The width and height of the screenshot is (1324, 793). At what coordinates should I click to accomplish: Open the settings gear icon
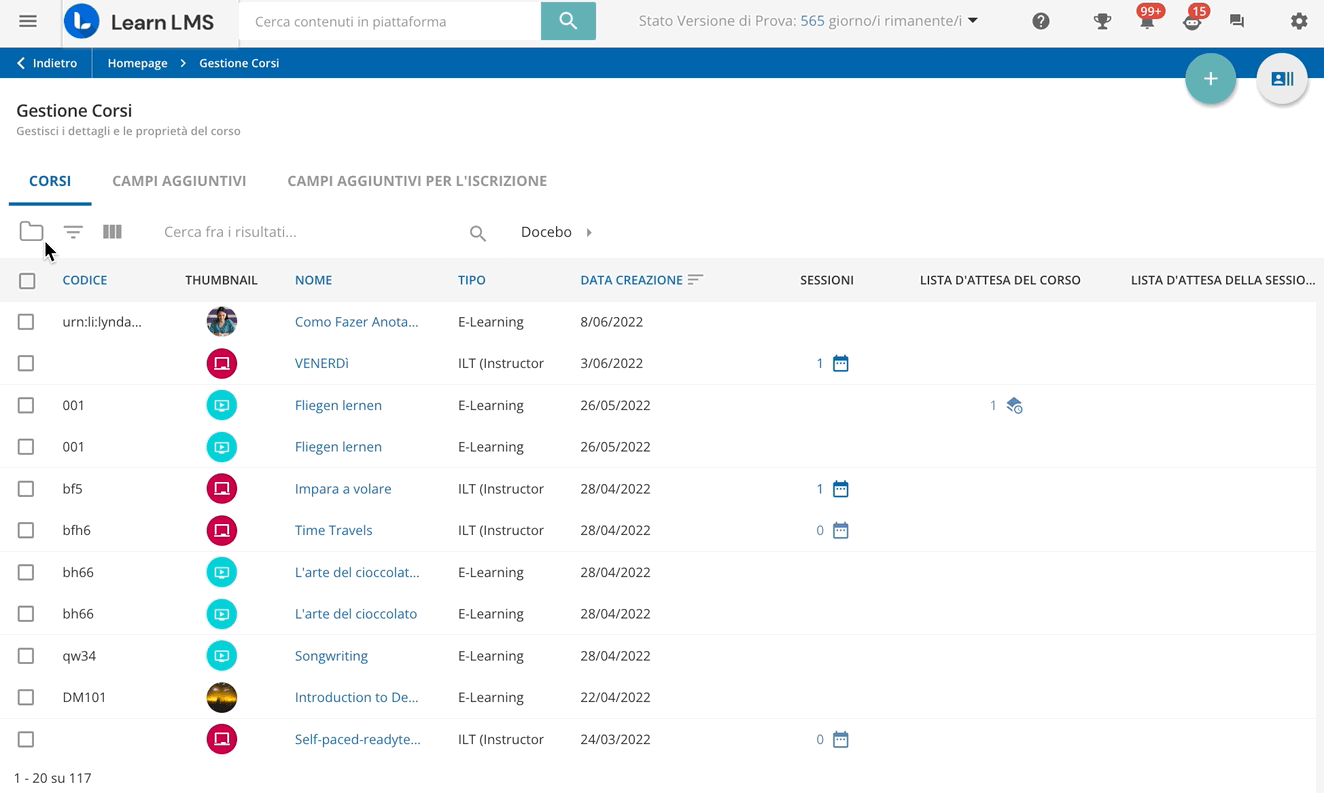tap(1298, 21)
